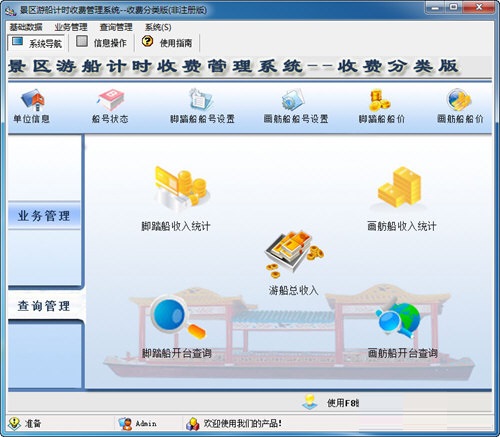
Task: Open 脚踏船收入统计 icon
Action: [x=181, y=188]
